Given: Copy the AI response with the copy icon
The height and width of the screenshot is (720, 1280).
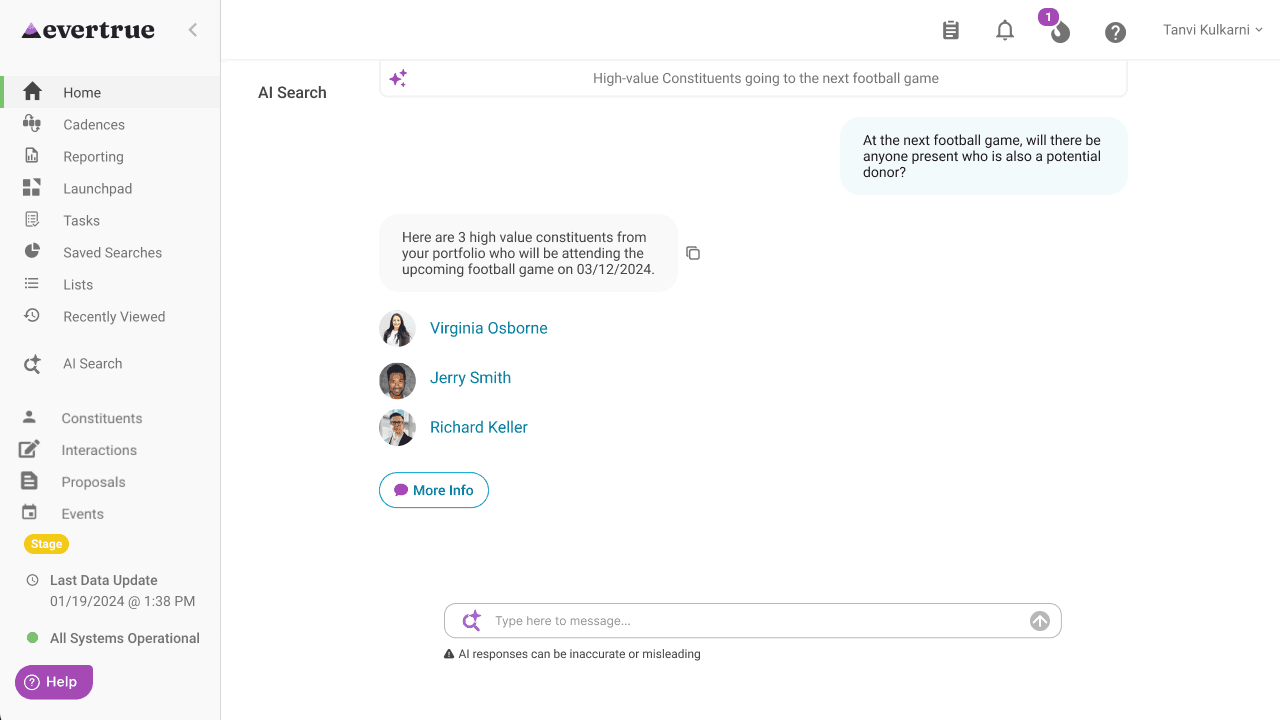Looking at the screenshot, I should (693, 253).
